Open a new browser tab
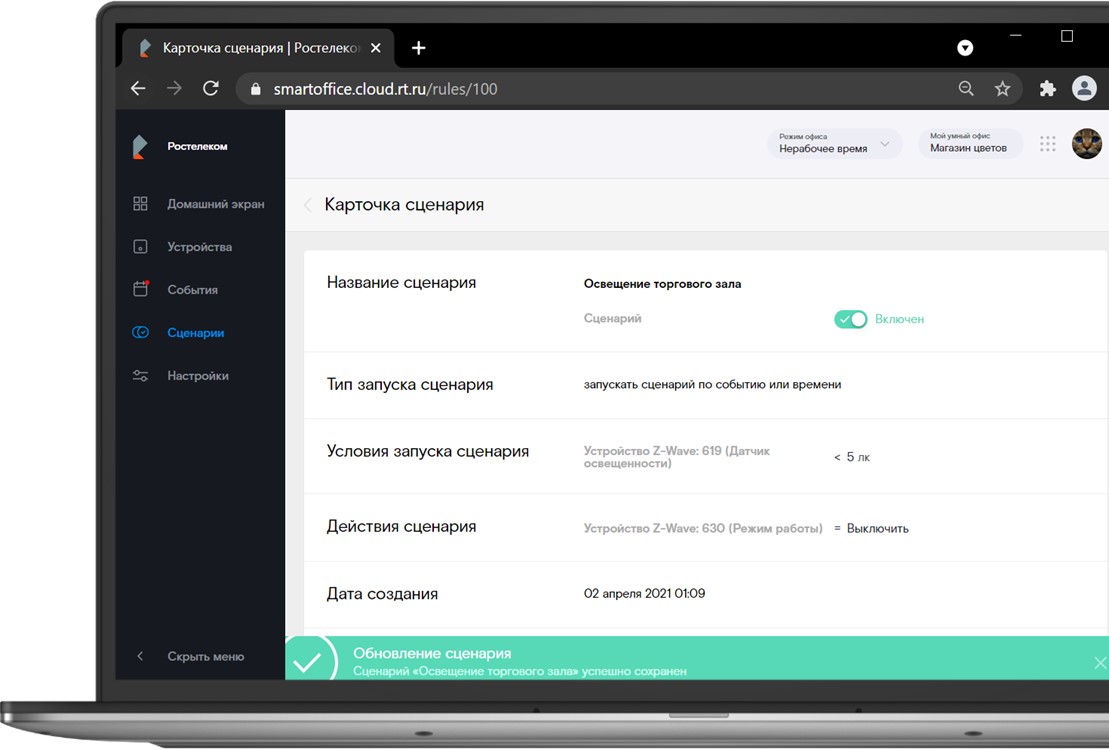 [x=419, y=48]
